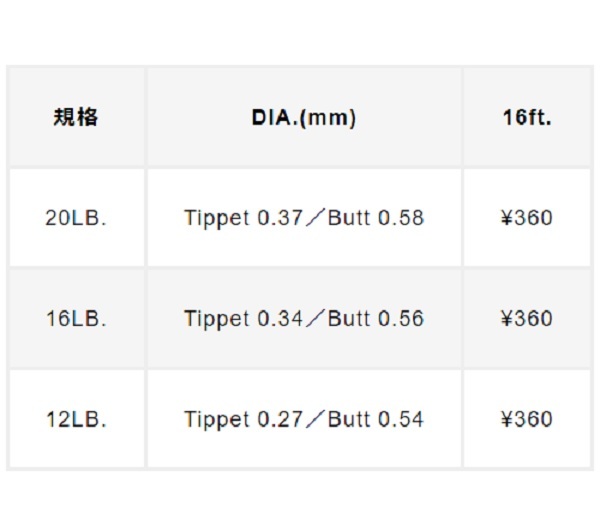Click the word Tippet in 20LB. row

point(216,218)
